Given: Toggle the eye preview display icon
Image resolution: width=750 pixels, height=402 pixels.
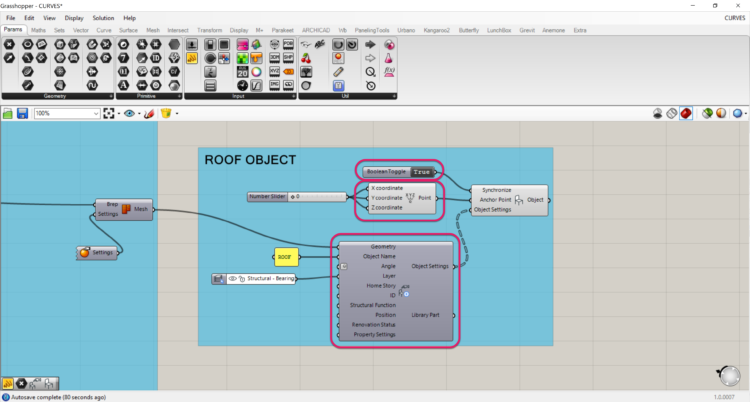Looking at the screenshot, I should click(131, 114).
